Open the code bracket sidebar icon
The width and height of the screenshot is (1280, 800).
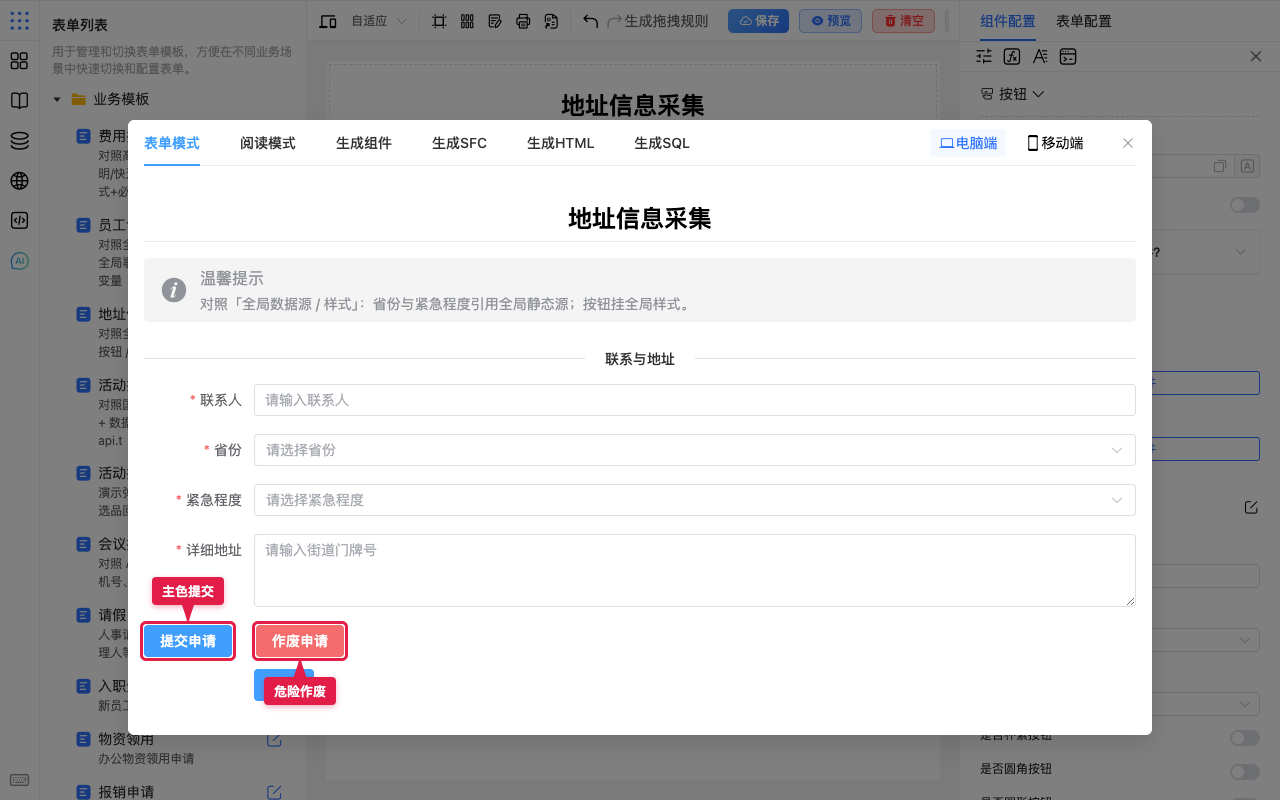(19, 221)
